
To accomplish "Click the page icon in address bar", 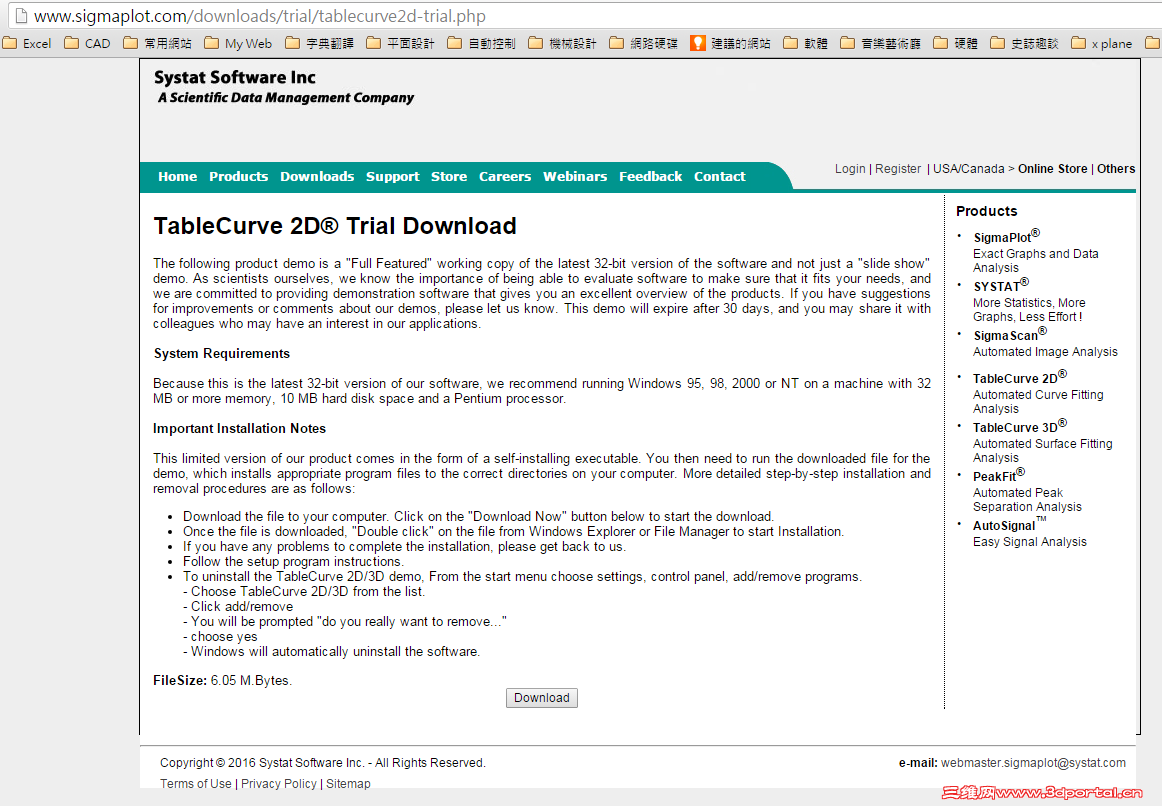I will click(x=21, y=16).
